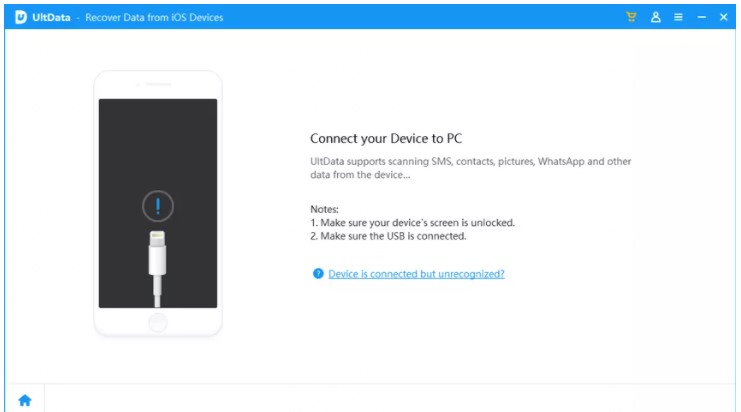Close the UltData window

click(x=724, y=17)
